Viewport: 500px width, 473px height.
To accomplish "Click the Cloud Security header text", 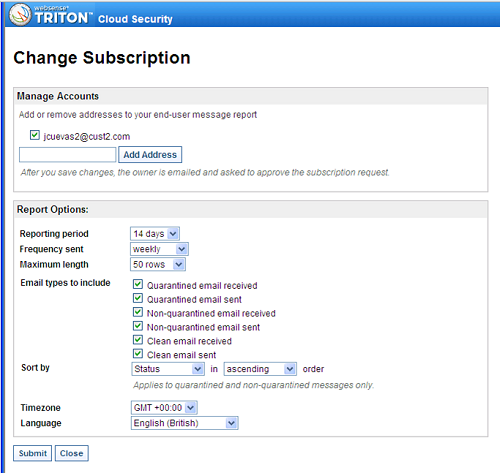I will [135, 19].
